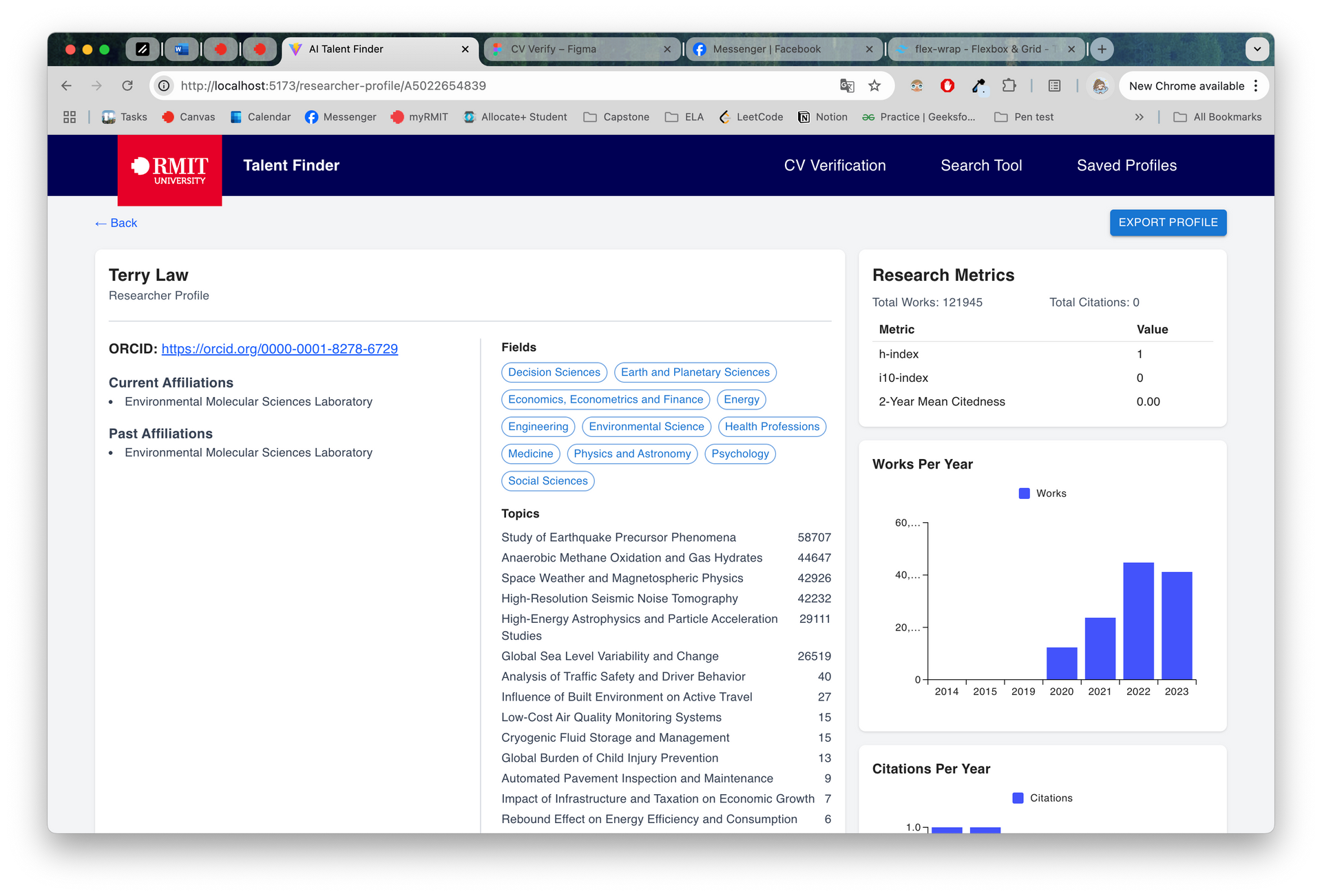Open the All Bookmarks folder
1322x896 pixels.
click(x=1217, y=117)
